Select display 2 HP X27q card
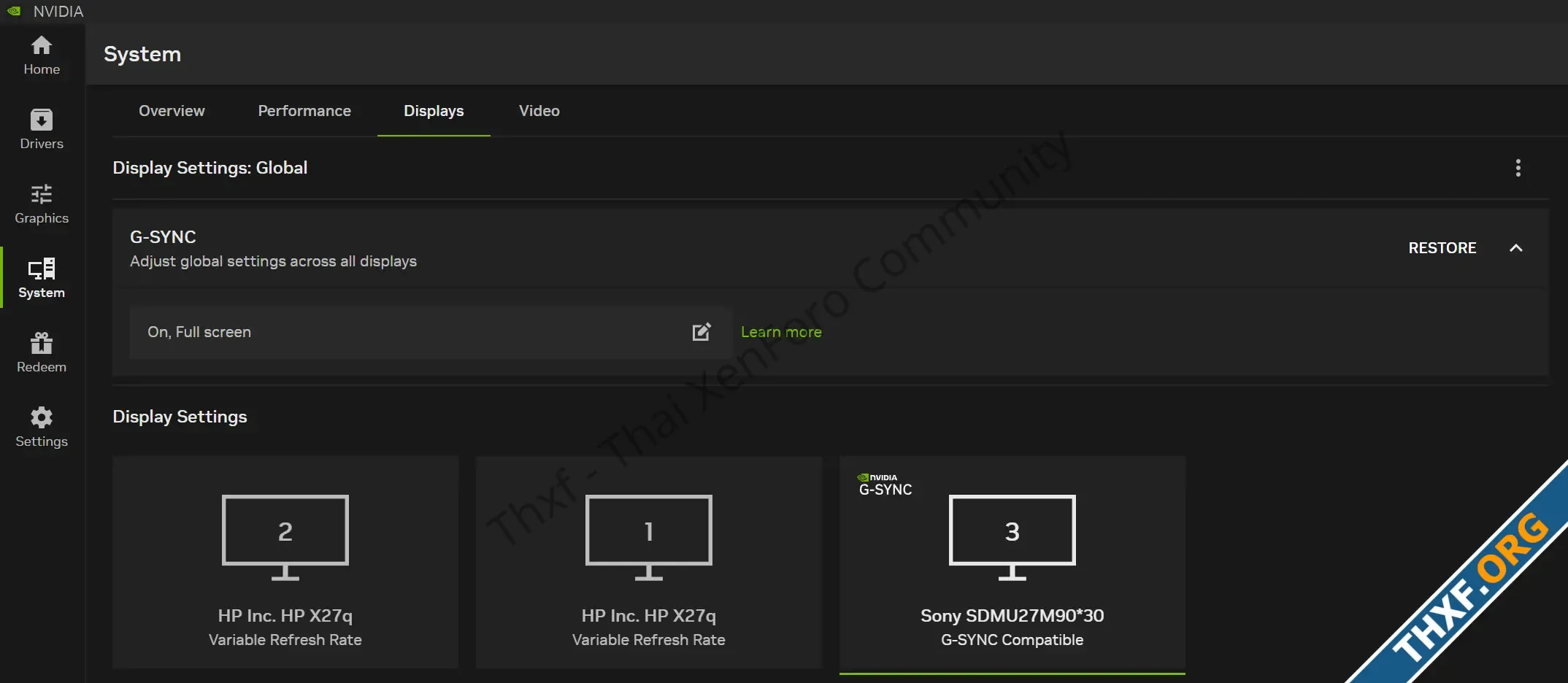This screenshot has height=683, width=1568. click(285, 562)
